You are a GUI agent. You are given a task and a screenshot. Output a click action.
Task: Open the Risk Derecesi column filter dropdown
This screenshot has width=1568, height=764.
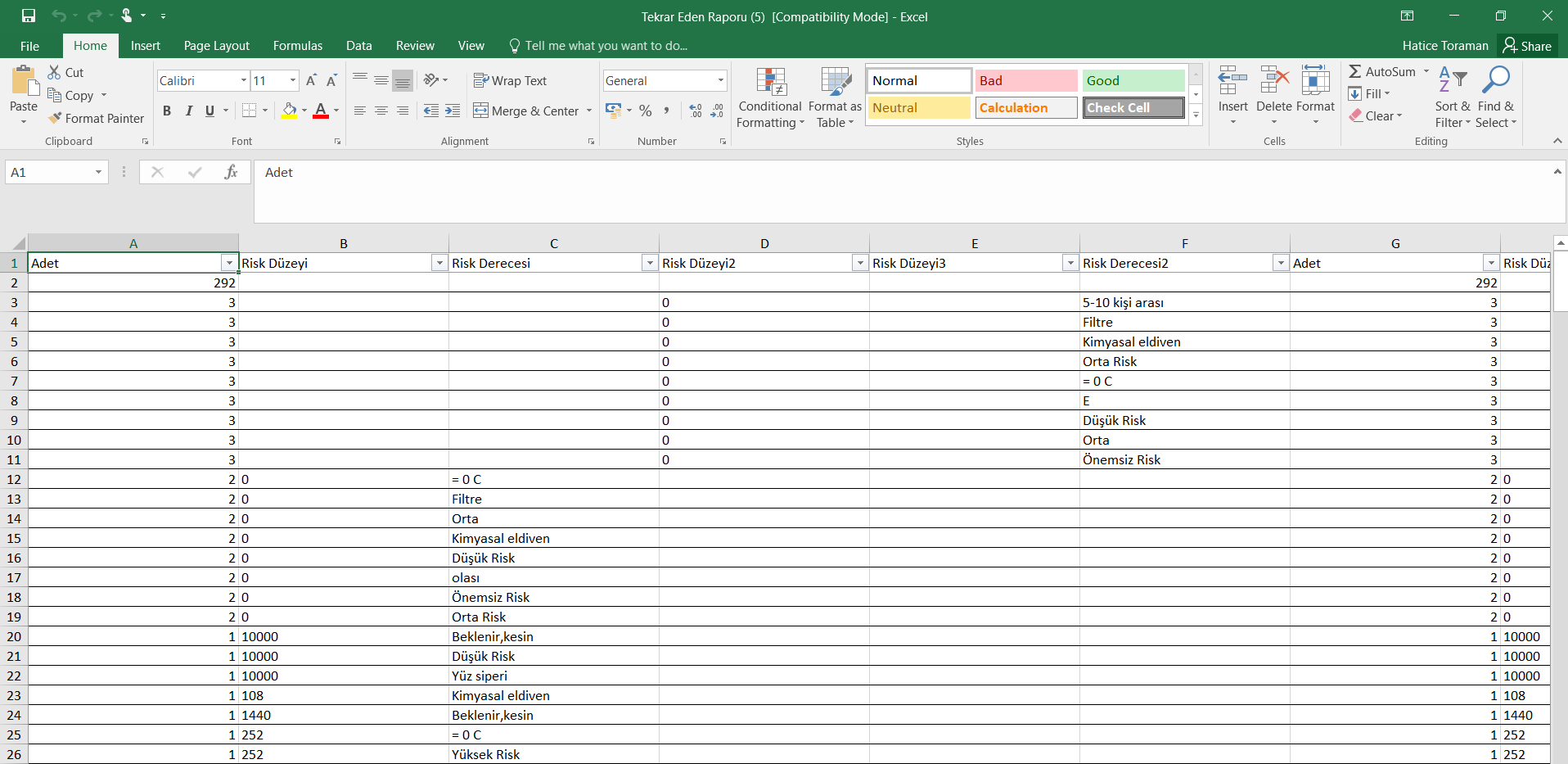tap(650, 263)
